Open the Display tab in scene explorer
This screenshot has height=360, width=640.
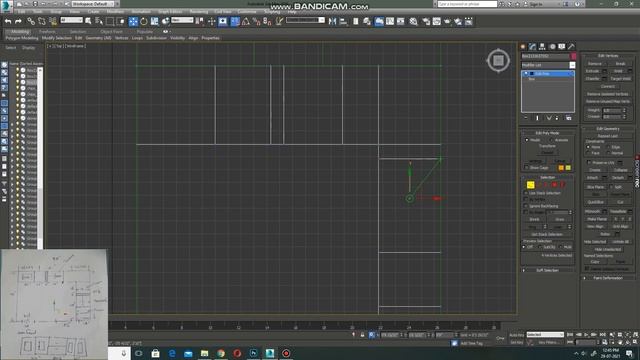29,48
